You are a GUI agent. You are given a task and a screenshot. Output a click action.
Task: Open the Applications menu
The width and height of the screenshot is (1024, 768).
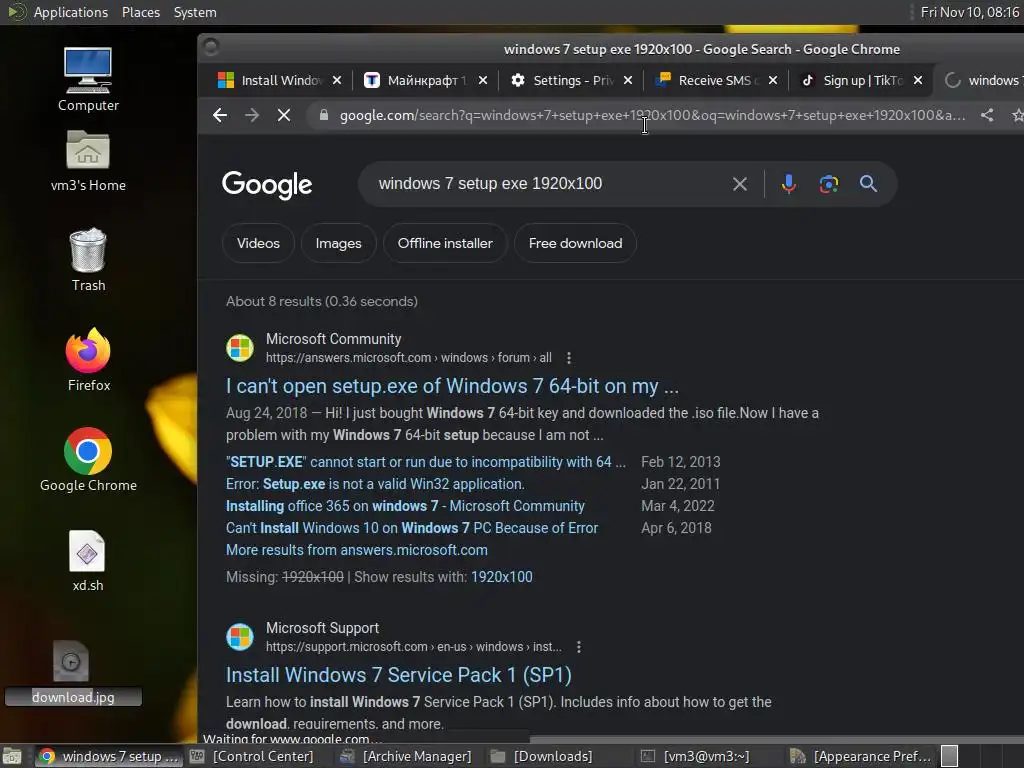point(71,12)
